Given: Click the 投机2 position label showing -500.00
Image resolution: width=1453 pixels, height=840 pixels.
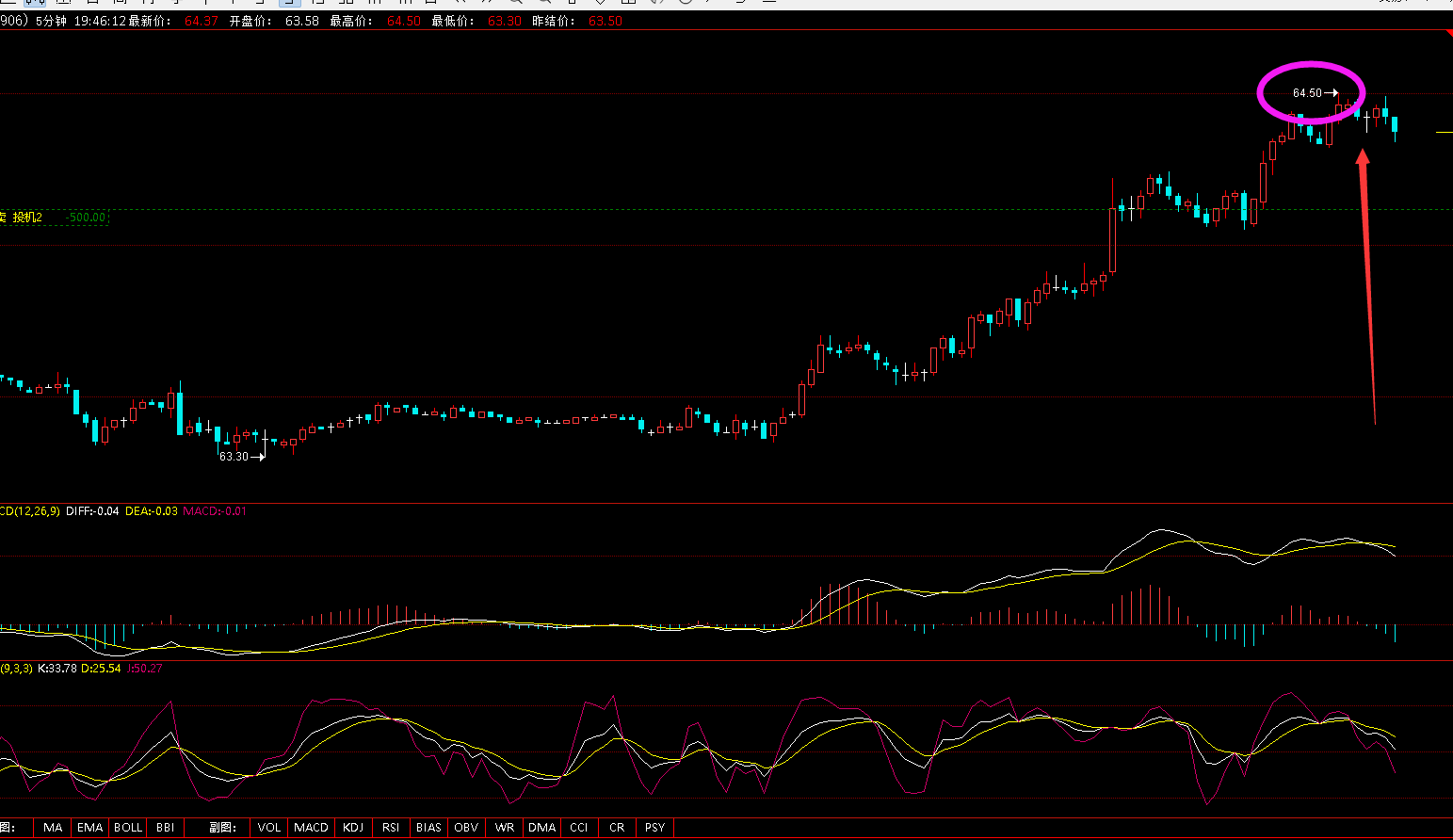Looking at the screenshot, I should tap(55, 218).
